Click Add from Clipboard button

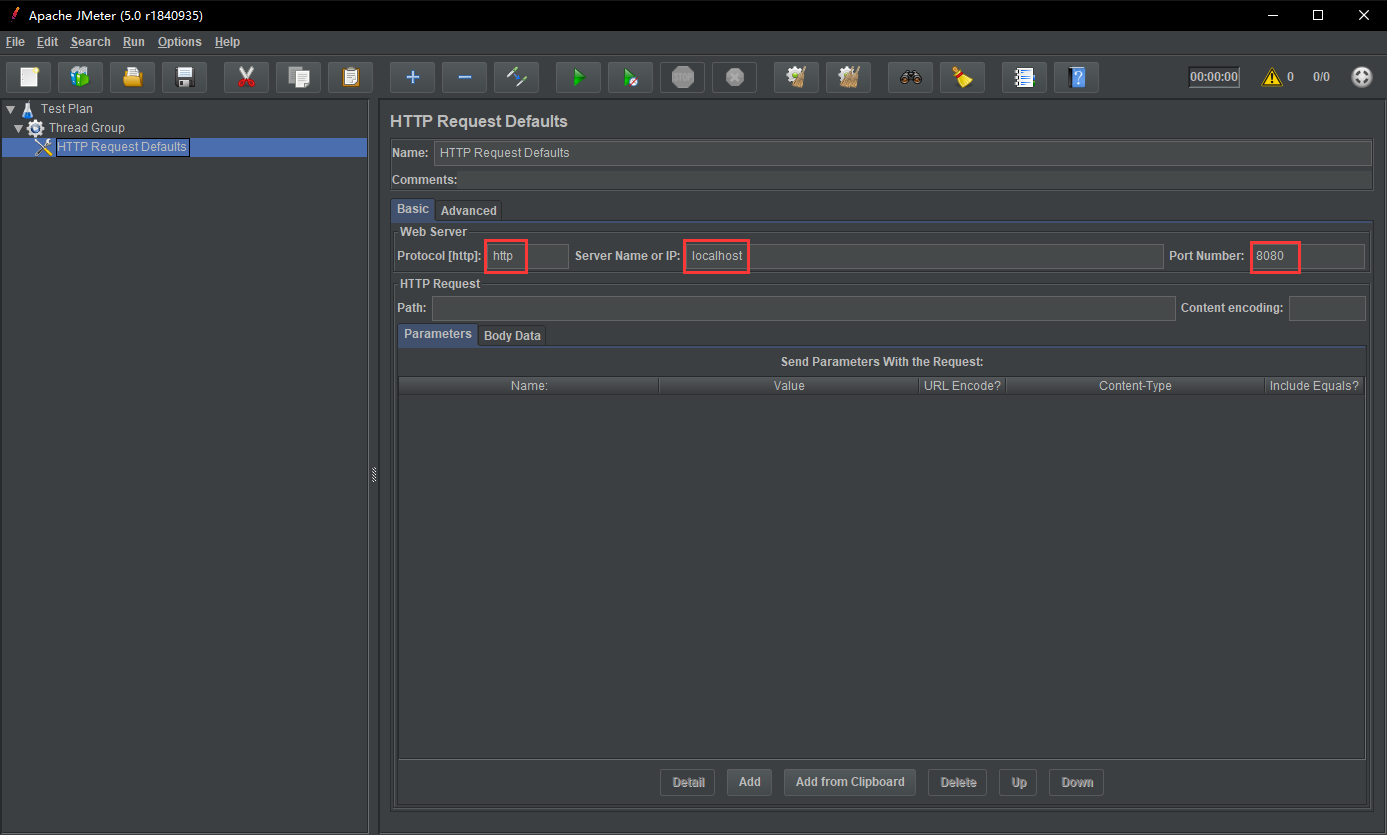[850, 782]
